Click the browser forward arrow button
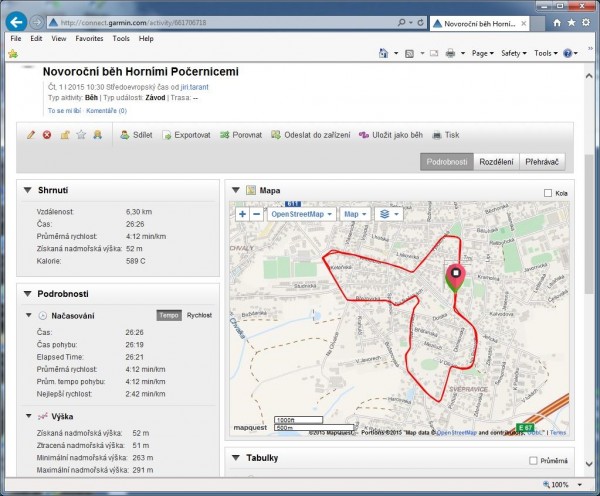The height and width of the screenshot is (496, 600). click(x=37, y=23)
